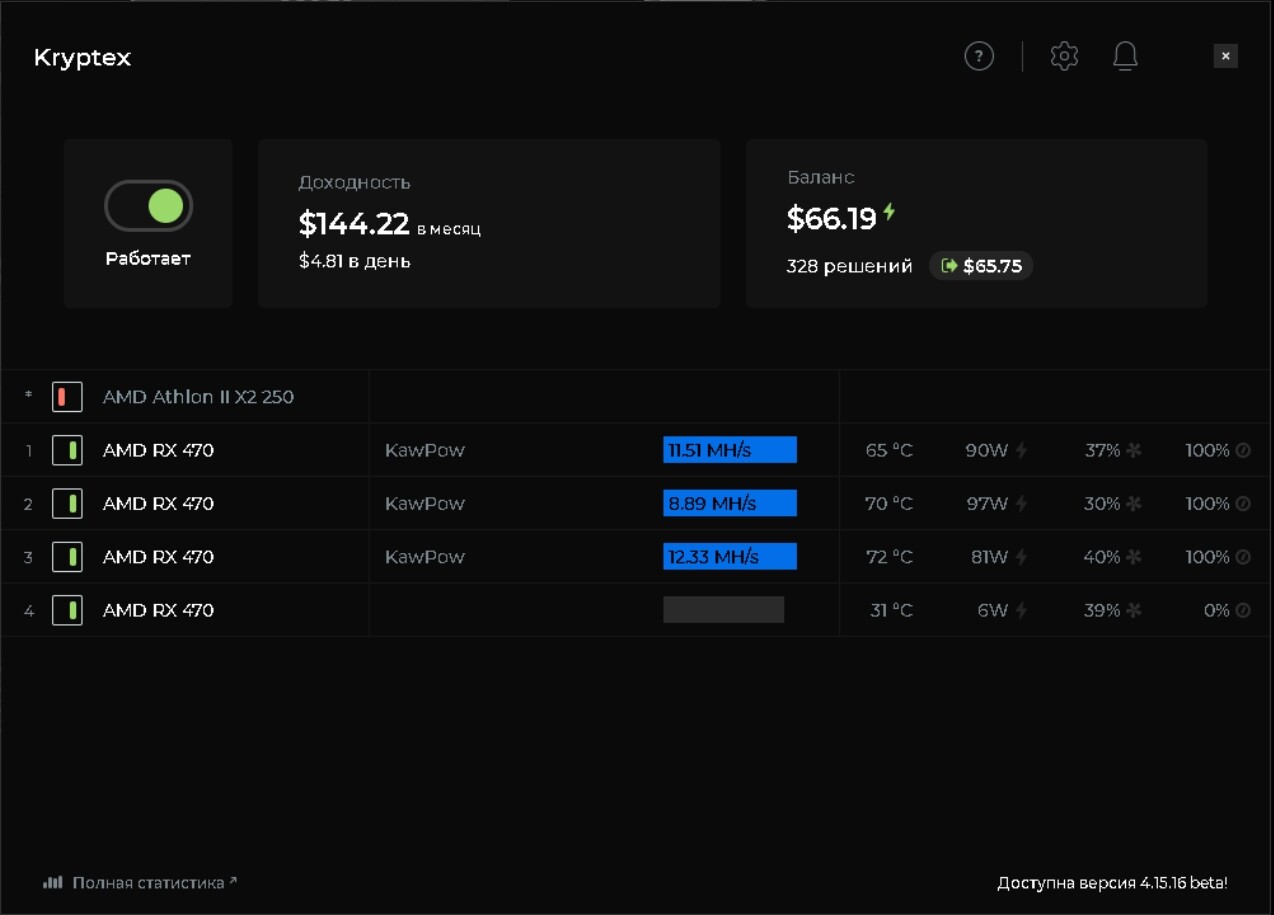The height and width of the screenshot is (915, 1274).
Task: Click the 6W power value
Action: 993,610
